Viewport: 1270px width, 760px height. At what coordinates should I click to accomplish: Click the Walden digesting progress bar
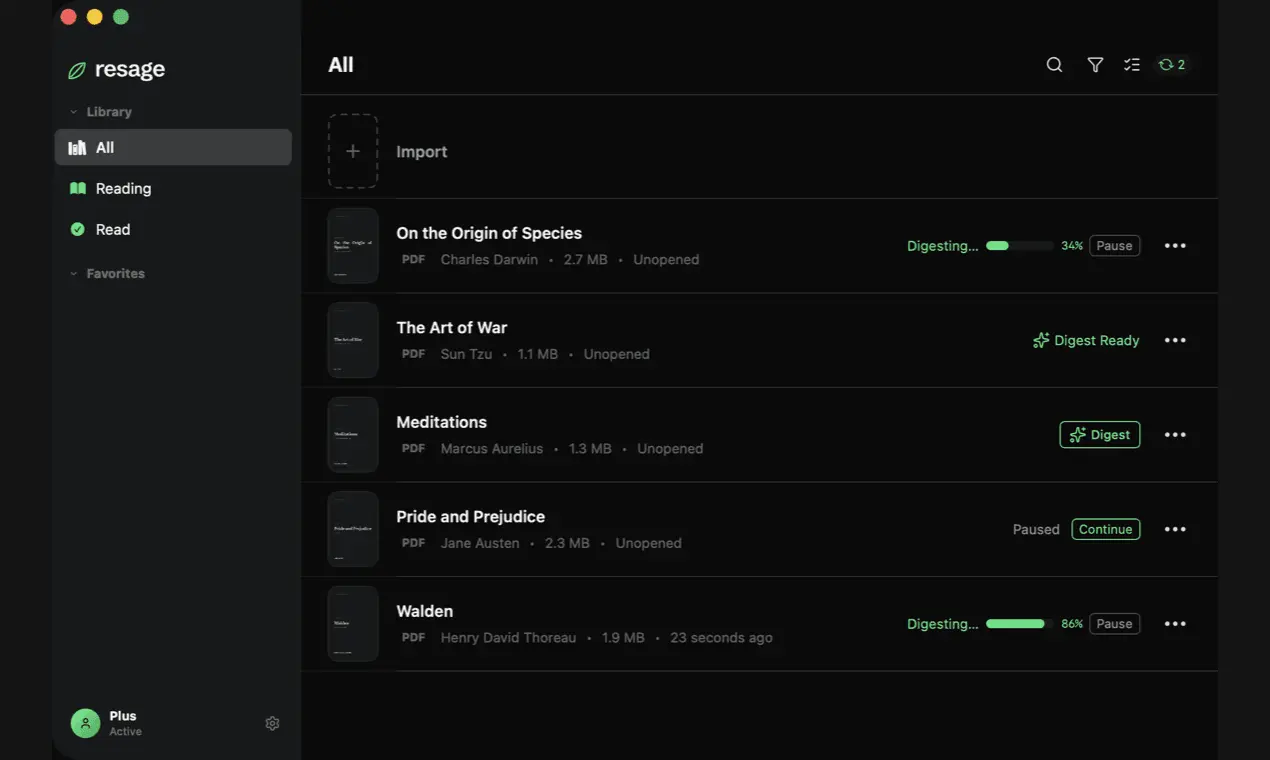pyautogui.click(x=1019, y=624)
